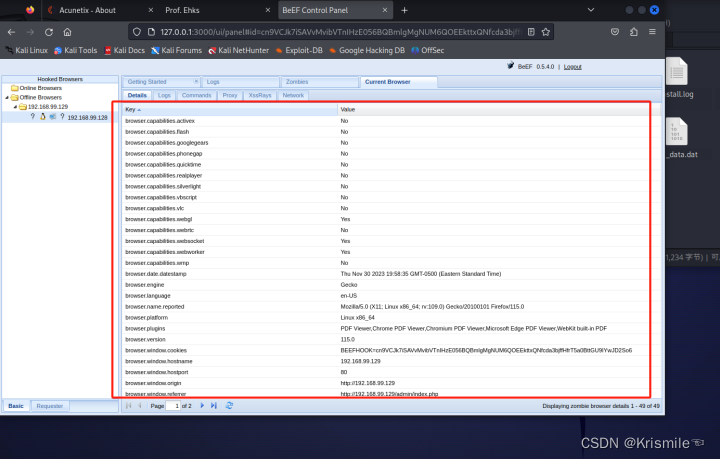Open the Commands sub-tab
720x459 pixels.
click(196, 95)
